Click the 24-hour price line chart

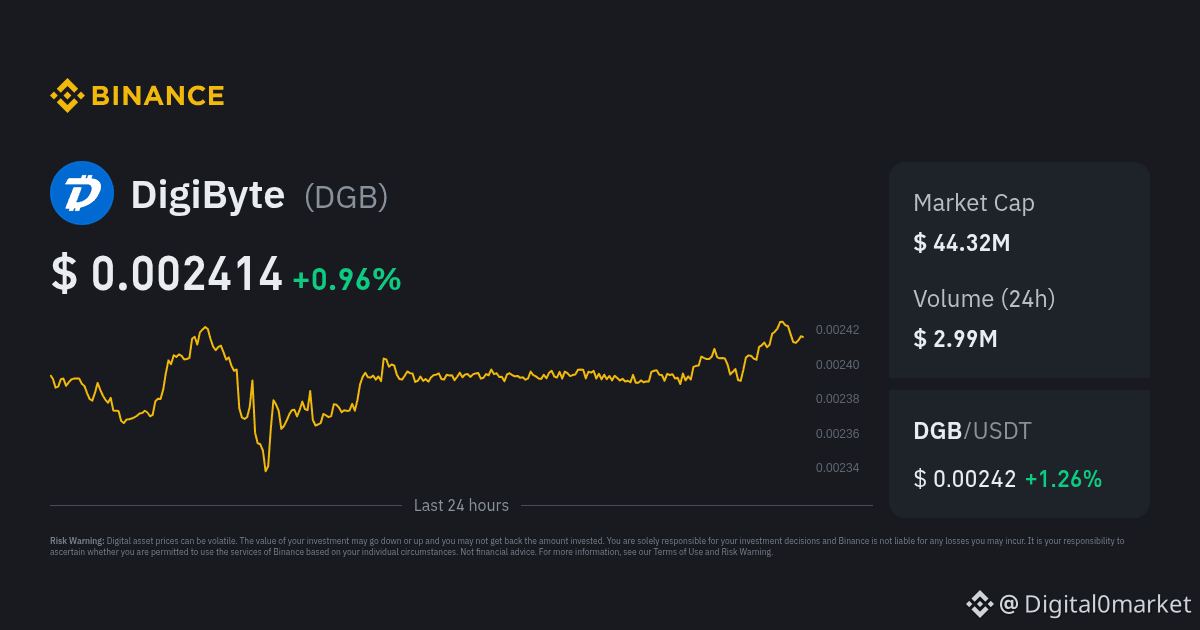tap(427, 397)
